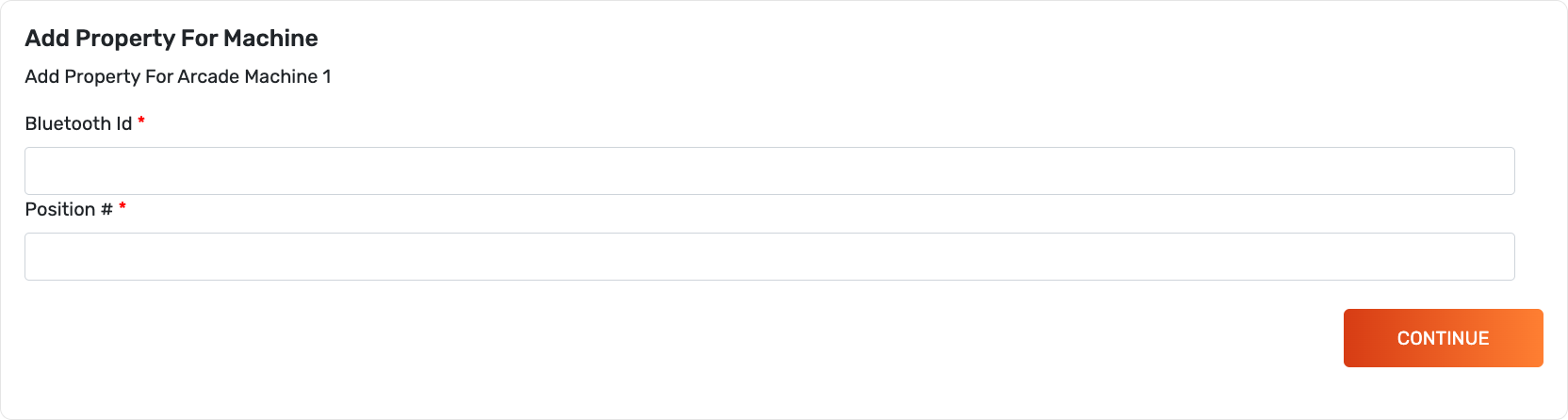Click the Bluetooth Id label

point(78,123)
